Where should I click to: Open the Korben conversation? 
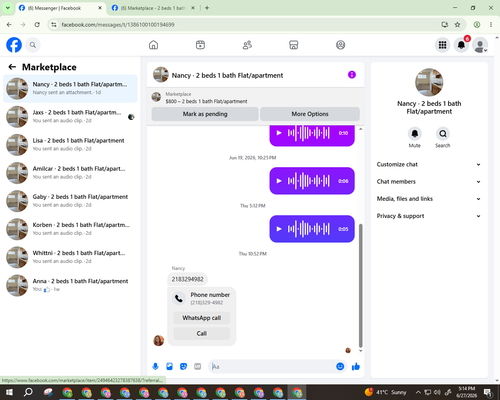pos(70,229)
